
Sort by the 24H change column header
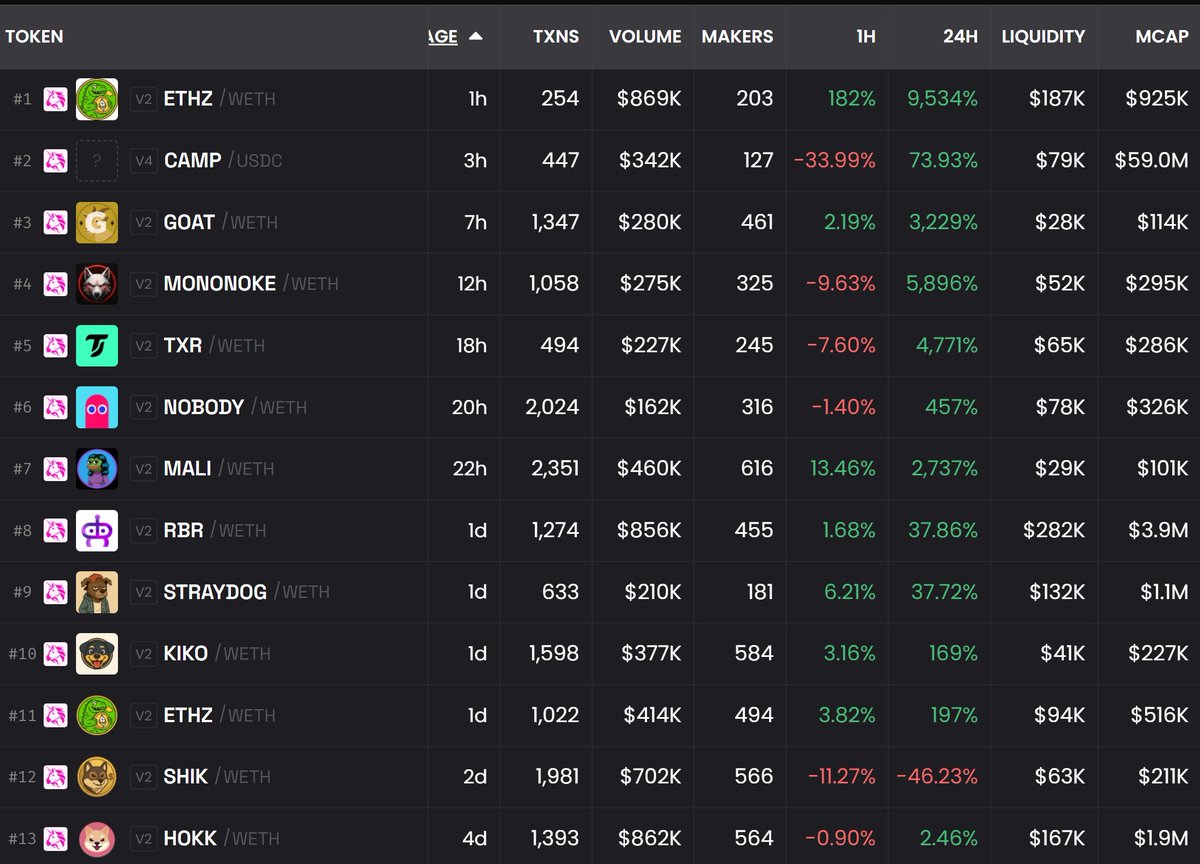tap(960, 36)
